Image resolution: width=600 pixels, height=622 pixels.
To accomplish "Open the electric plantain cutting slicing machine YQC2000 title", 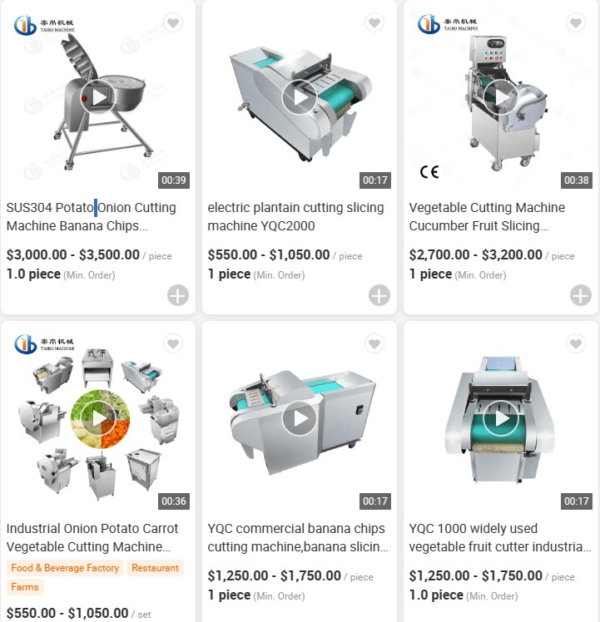I will 296,217.
